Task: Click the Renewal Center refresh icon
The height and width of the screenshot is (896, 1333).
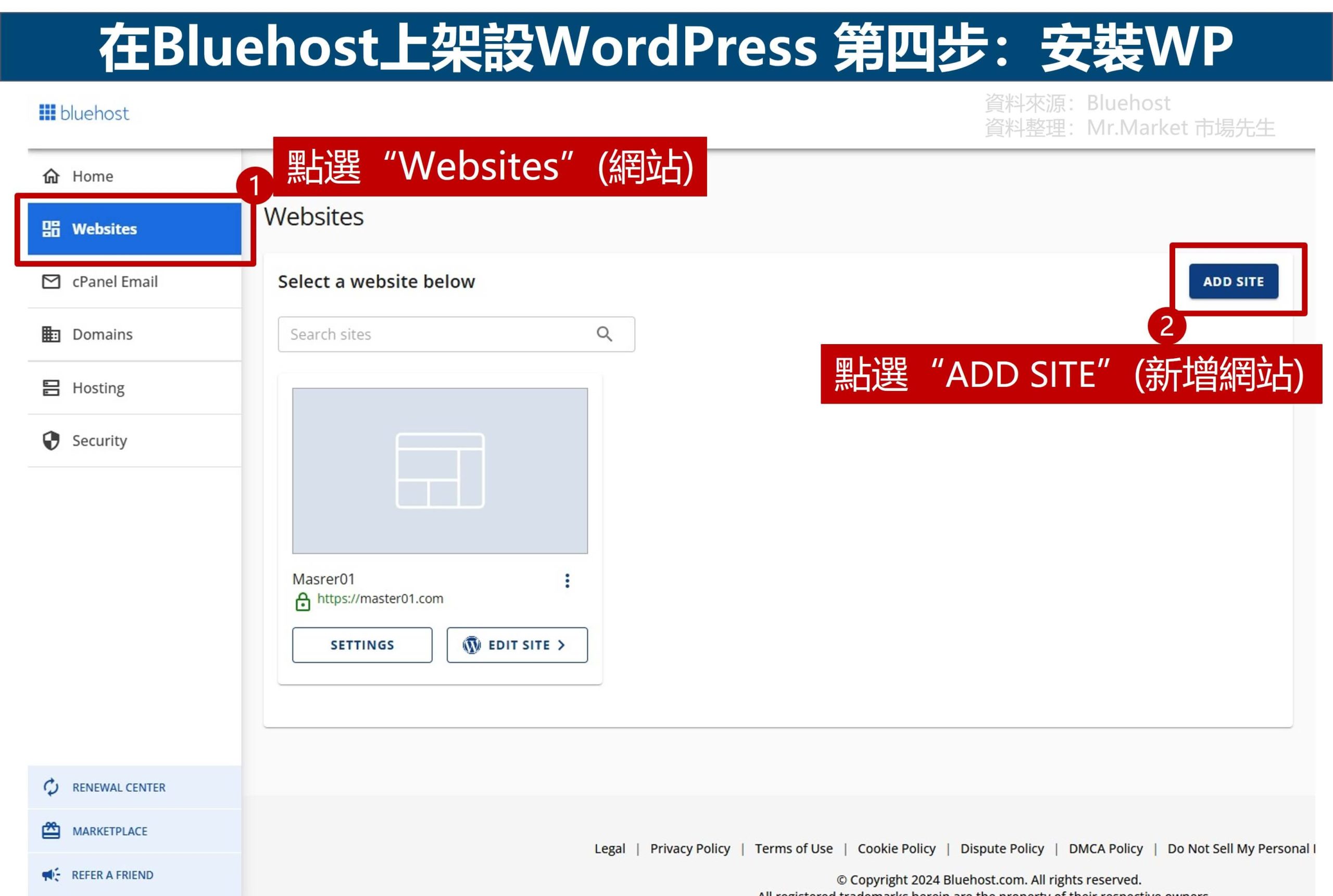Action: [x=51, y=787]
